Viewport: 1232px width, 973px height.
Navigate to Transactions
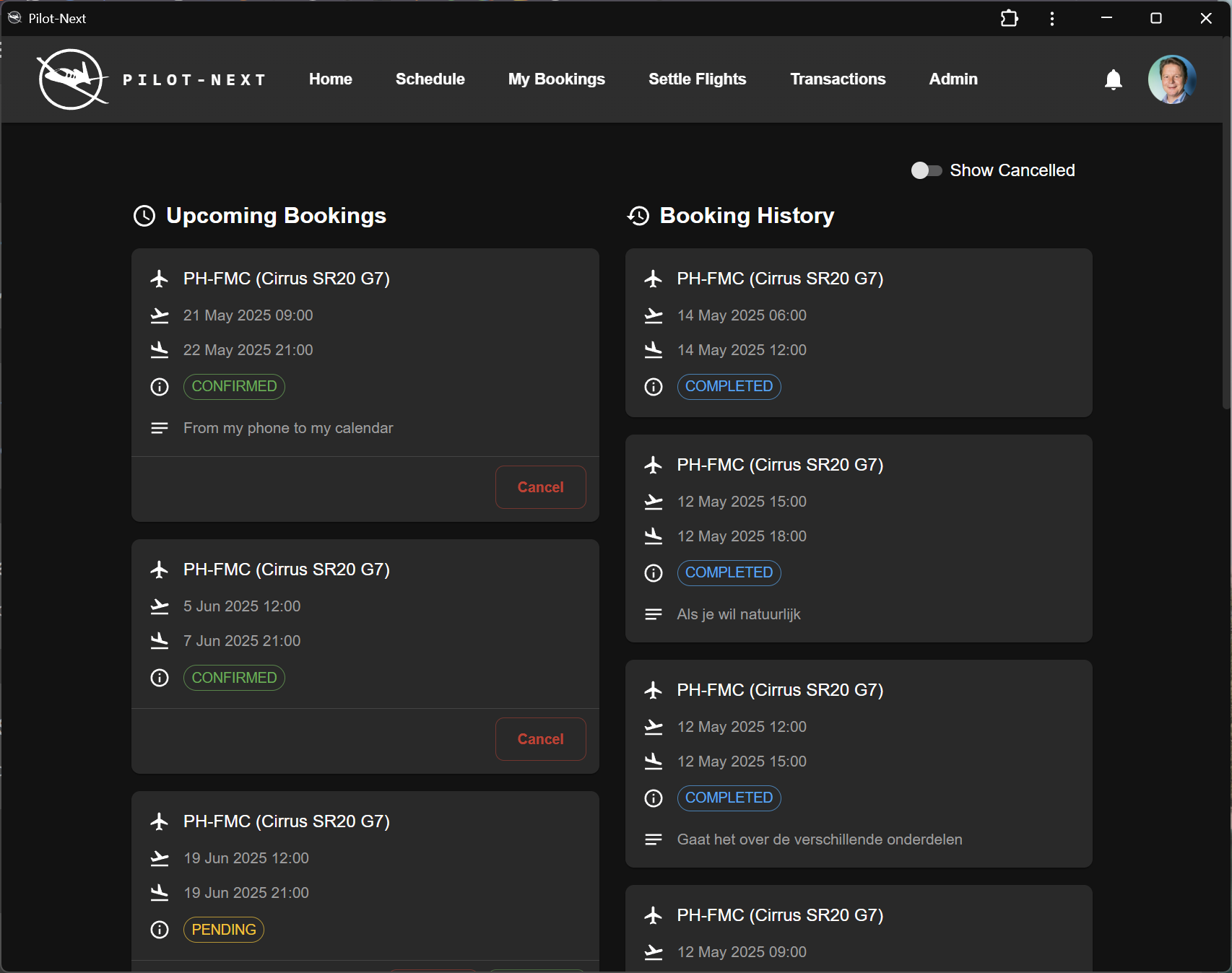click(837, 79)
